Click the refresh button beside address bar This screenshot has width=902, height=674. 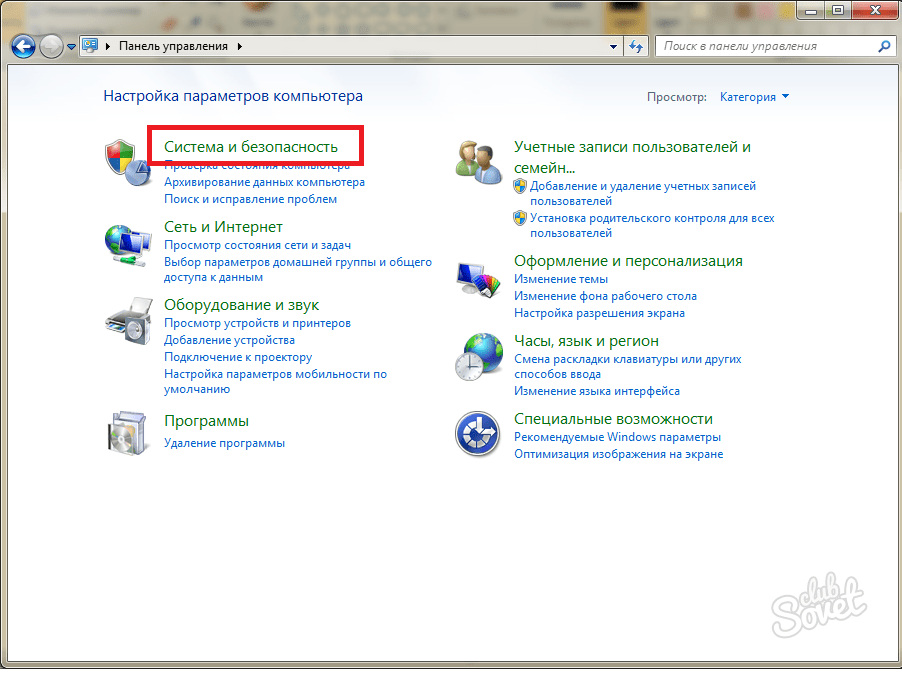pyautogui.click(x=637, y=46)
